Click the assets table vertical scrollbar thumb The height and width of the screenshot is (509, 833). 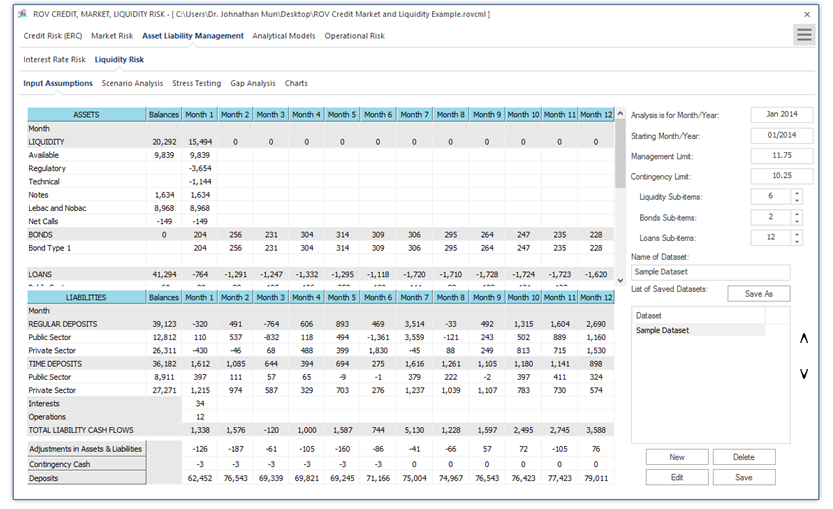620,154
